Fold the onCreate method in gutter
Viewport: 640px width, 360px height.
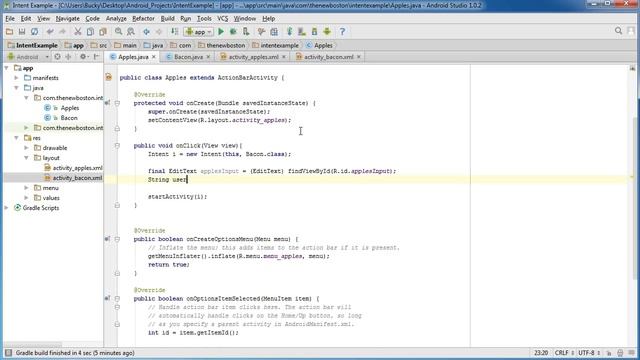coord(117,103)
